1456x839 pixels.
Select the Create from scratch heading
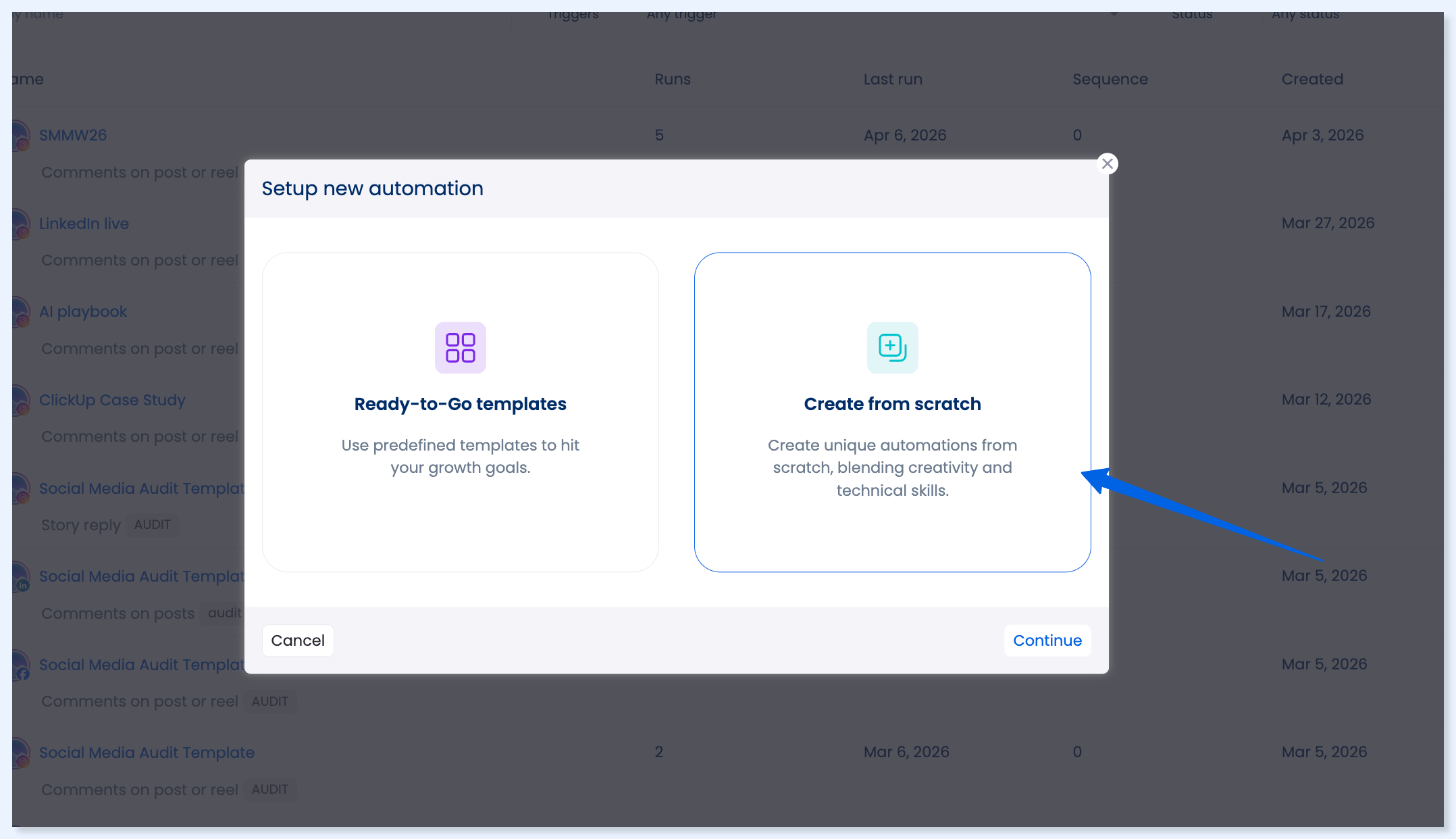(x=892, y=404)
